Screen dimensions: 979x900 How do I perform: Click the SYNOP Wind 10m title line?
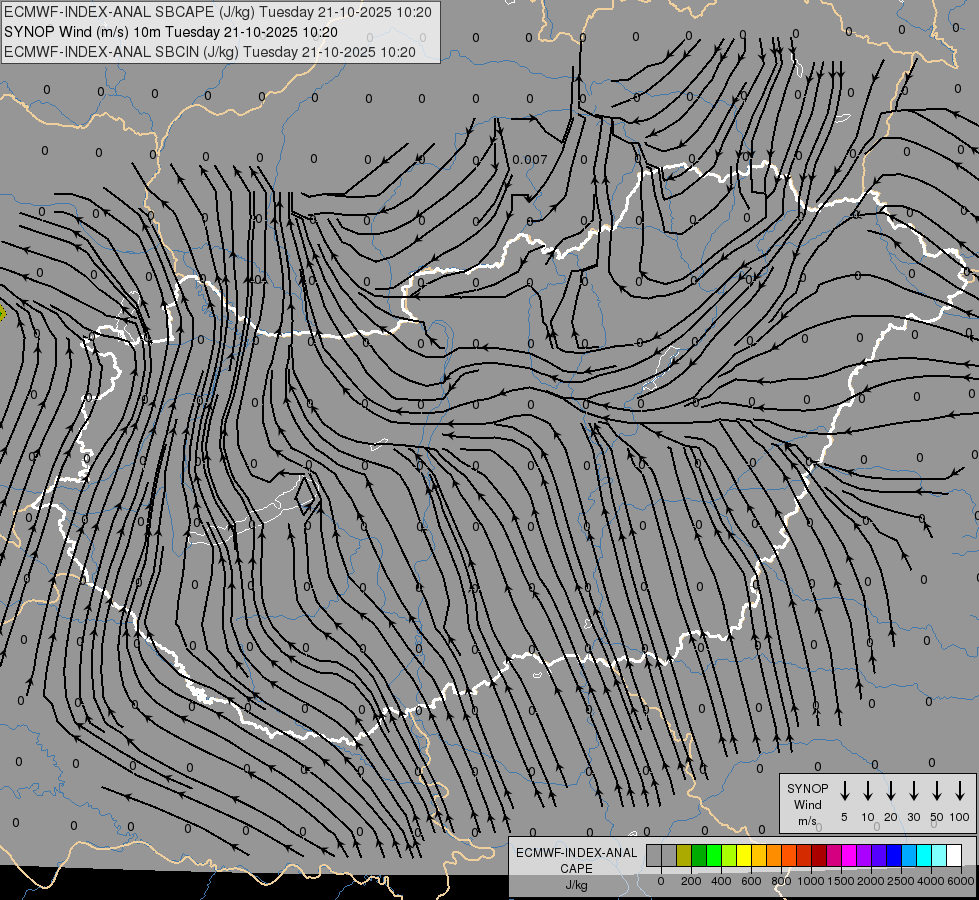click(x=170, y=32)
